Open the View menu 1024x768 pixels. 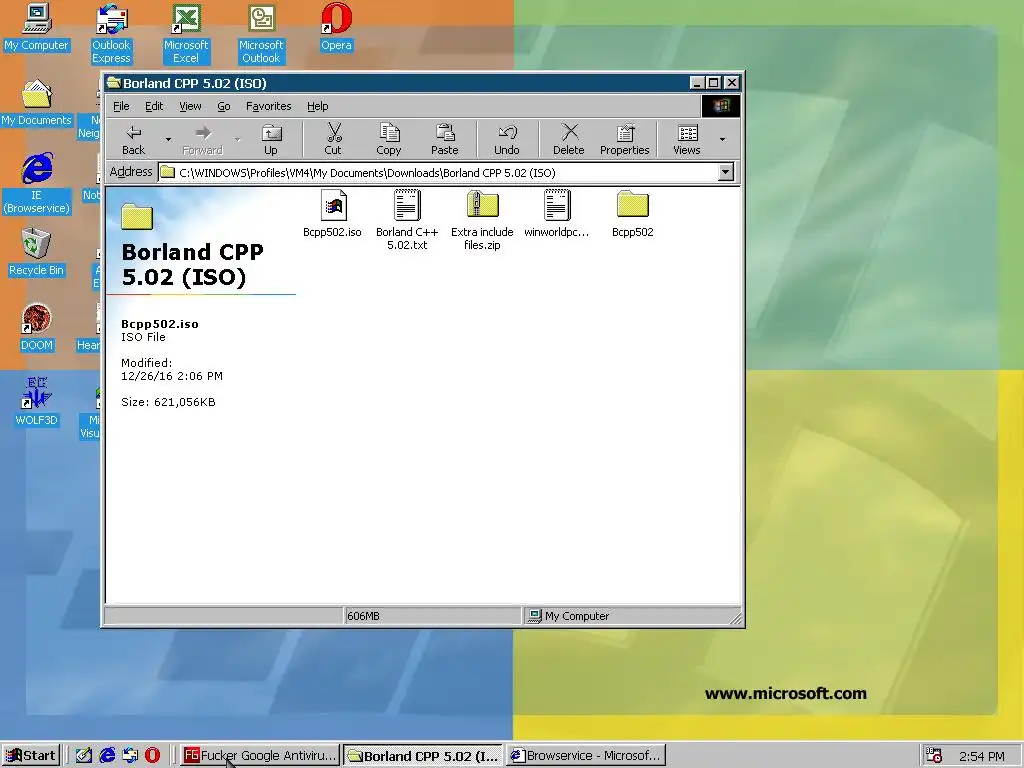point(190,106)
